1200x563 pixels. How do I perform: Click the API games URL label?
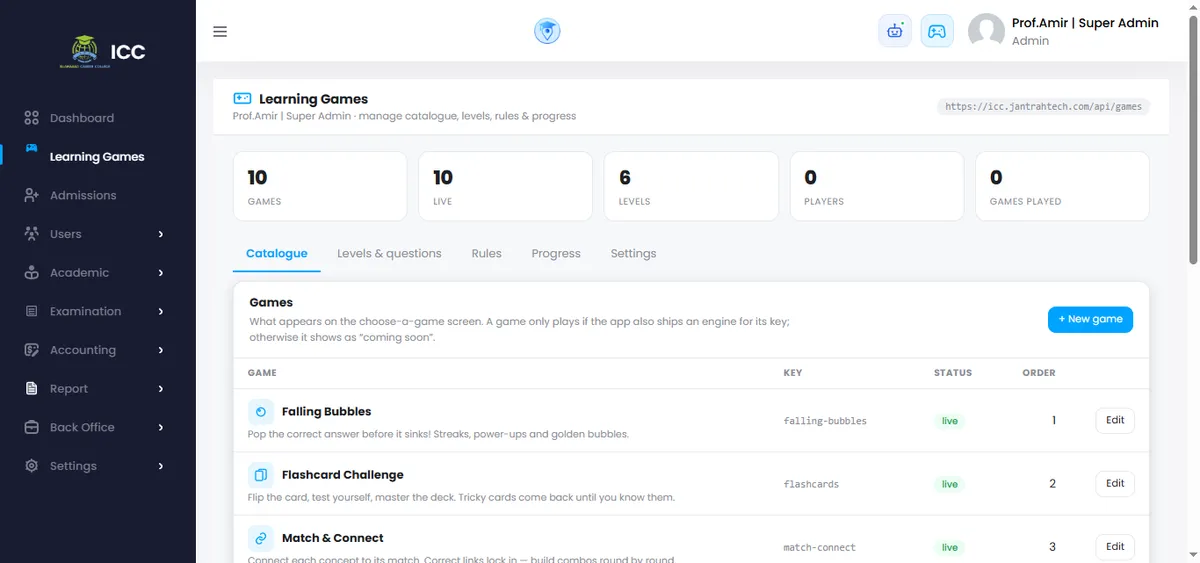1043,106
